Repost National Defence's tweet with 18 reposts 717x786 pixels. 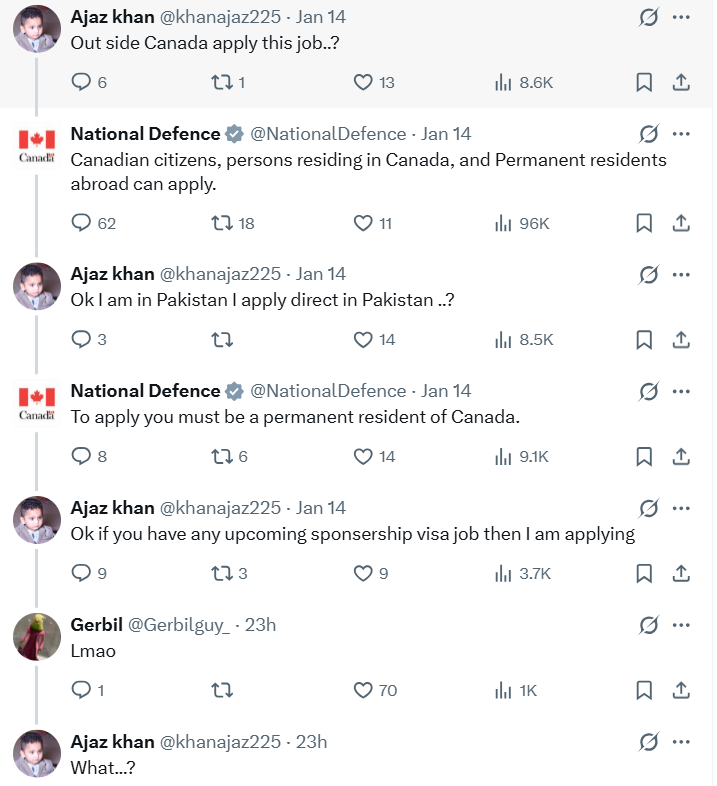click(x=223, y=223)
